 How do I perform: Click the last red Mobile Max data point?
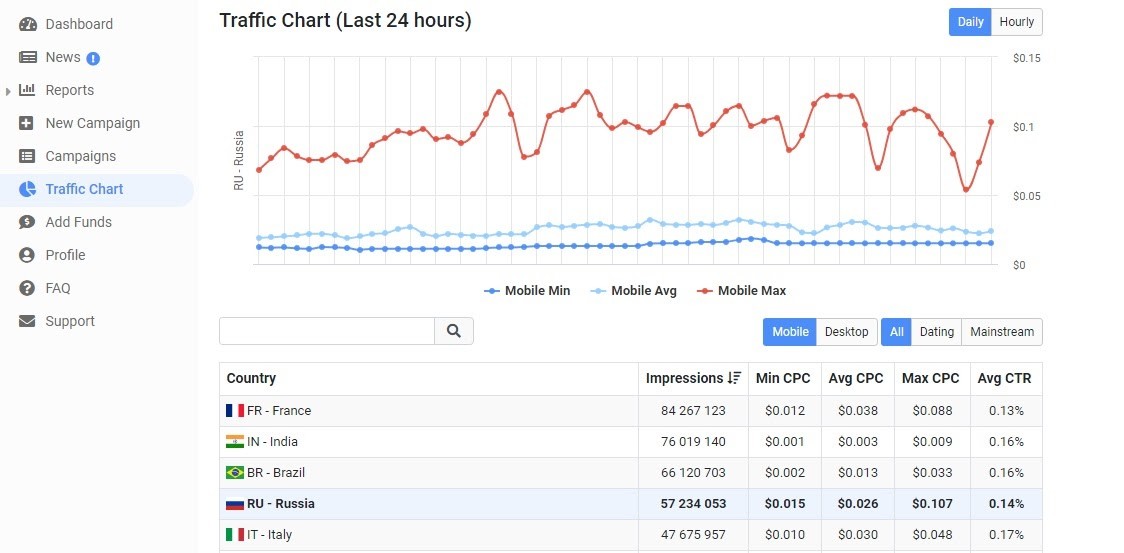point(991,122)
